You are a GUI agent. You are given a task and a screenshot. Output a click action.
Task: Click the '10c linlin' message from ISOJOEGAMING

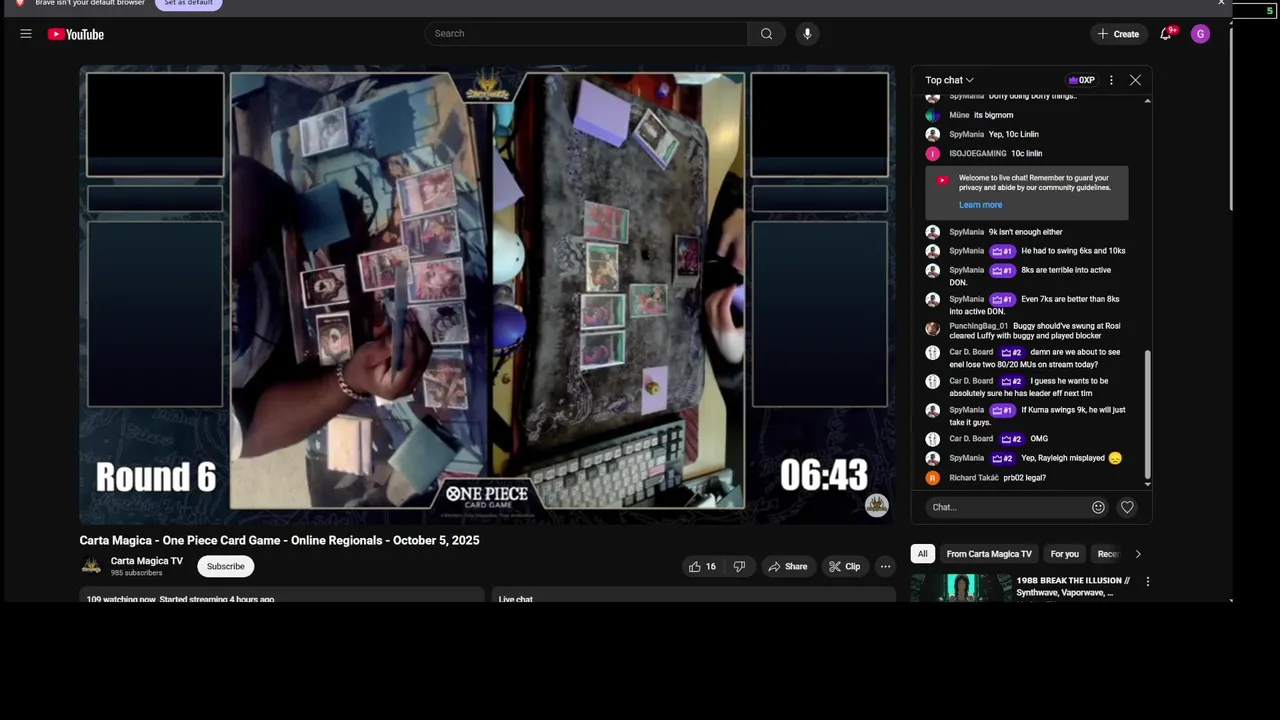point(1026,154)
